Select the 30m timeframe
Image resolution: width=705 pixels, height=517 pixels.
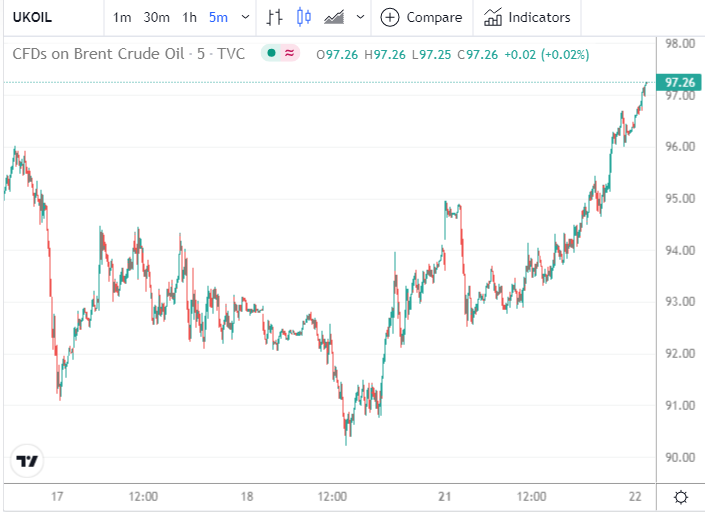click(x=156, y=18)
